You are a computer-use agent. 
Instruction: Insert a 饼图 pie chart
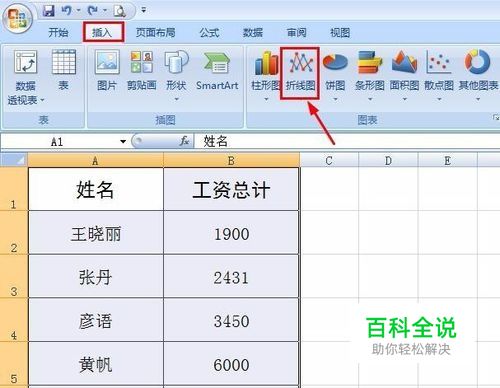[335, 75]
